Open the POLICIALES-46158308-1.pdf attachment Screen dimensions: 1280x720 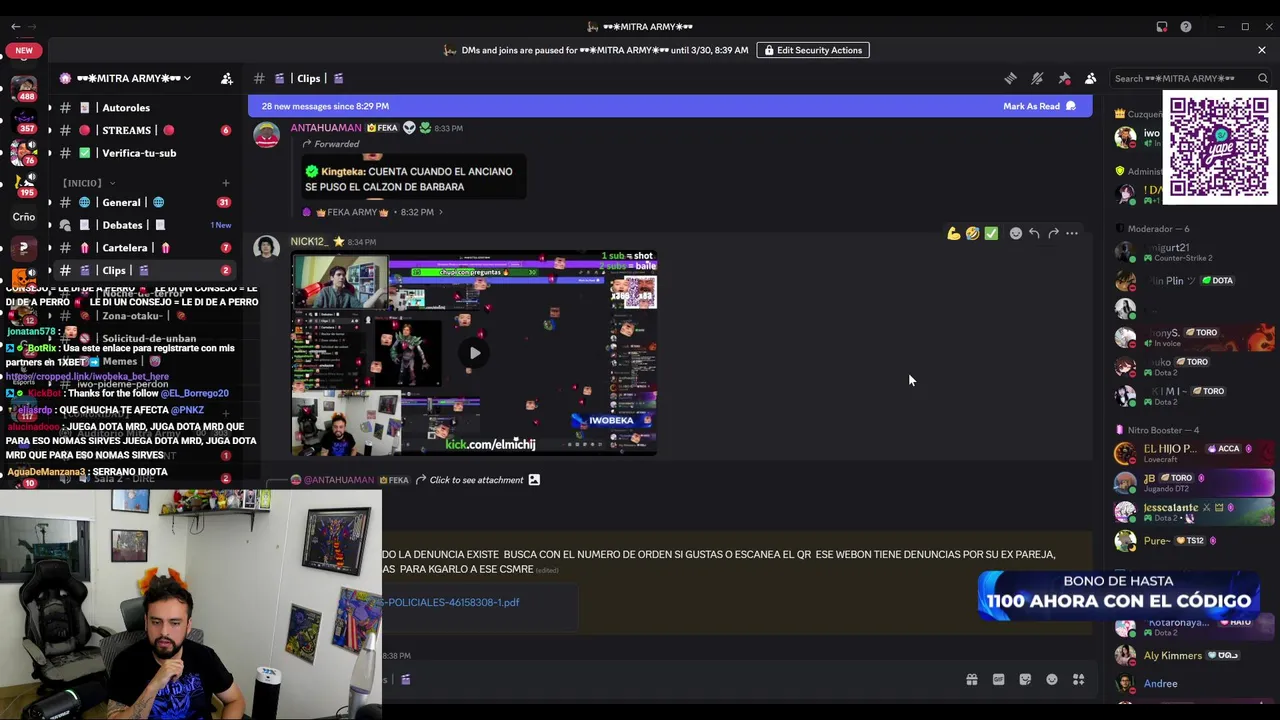(450, 602)
